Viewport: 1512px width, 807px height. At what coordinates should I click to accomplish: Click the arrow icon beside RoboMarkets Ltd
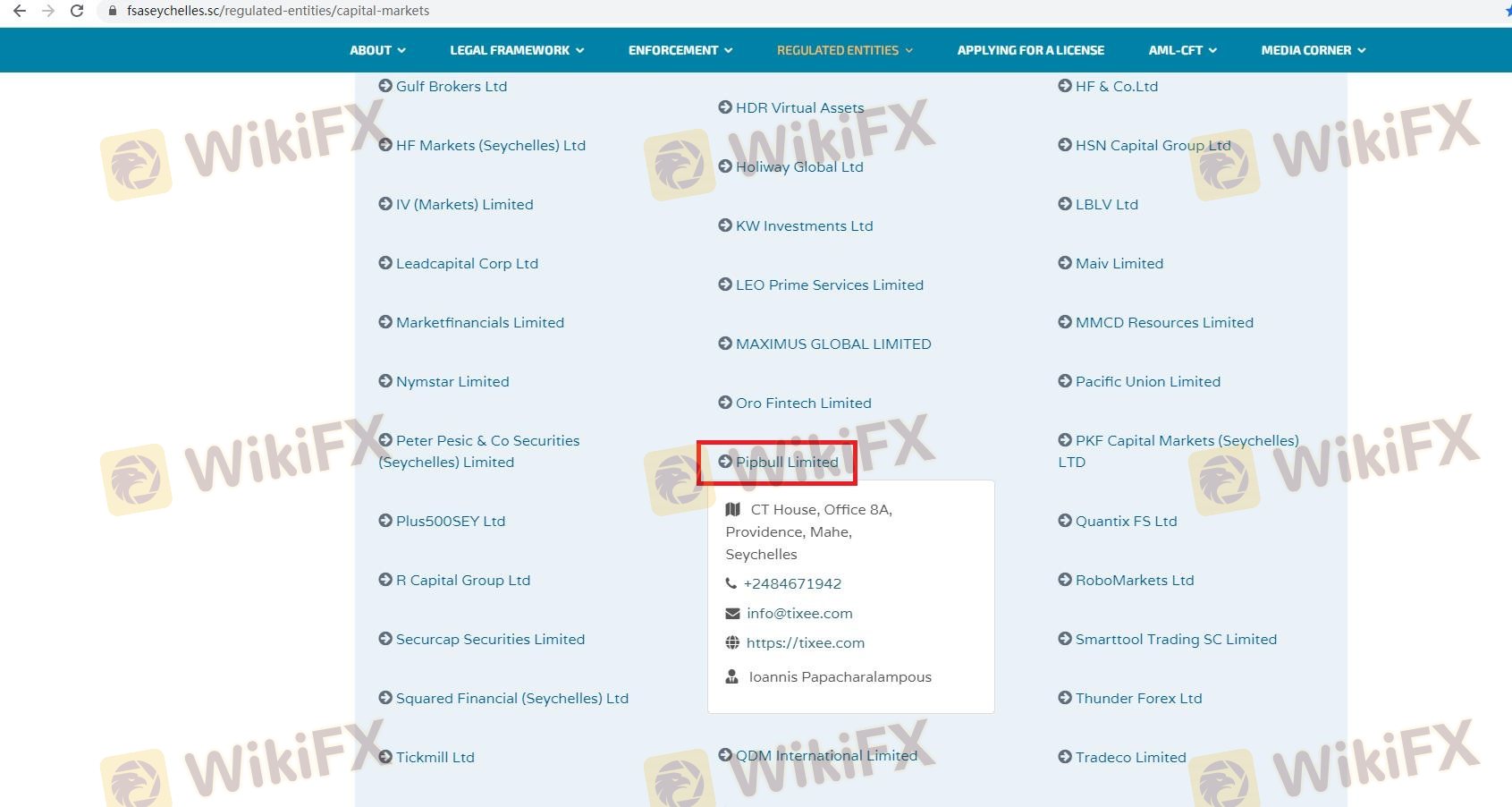(1065, 580)
